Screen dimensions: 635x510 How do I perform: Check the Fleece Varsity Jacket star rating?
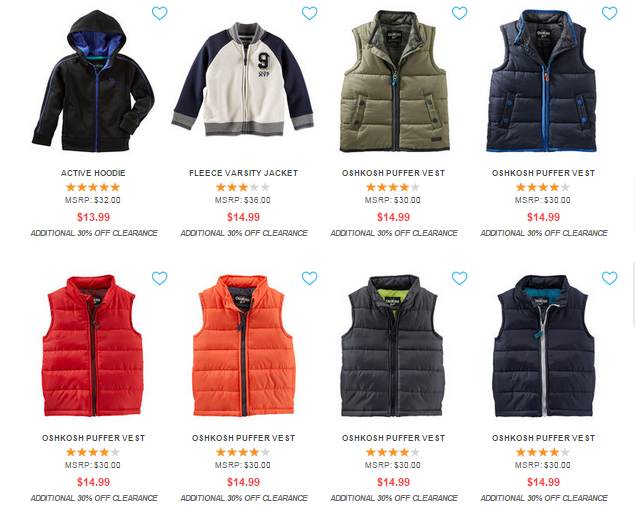(x=243, y=187)
